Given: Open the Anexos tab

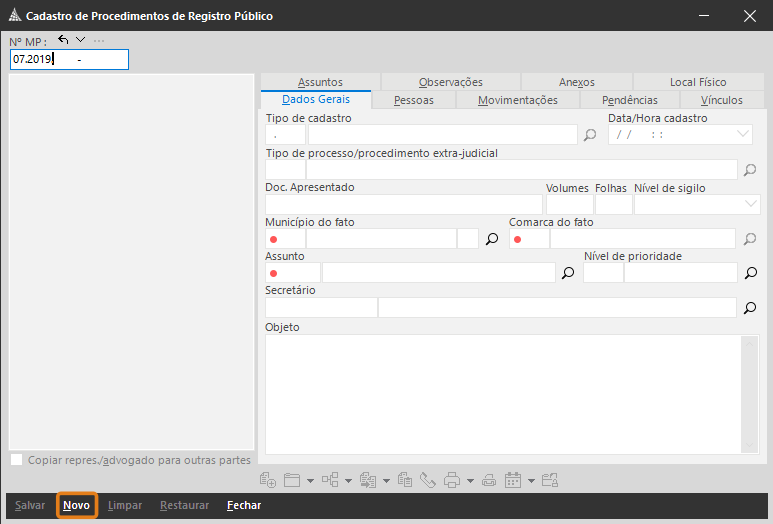Looking at the screenshot, I should click(576, 82).
